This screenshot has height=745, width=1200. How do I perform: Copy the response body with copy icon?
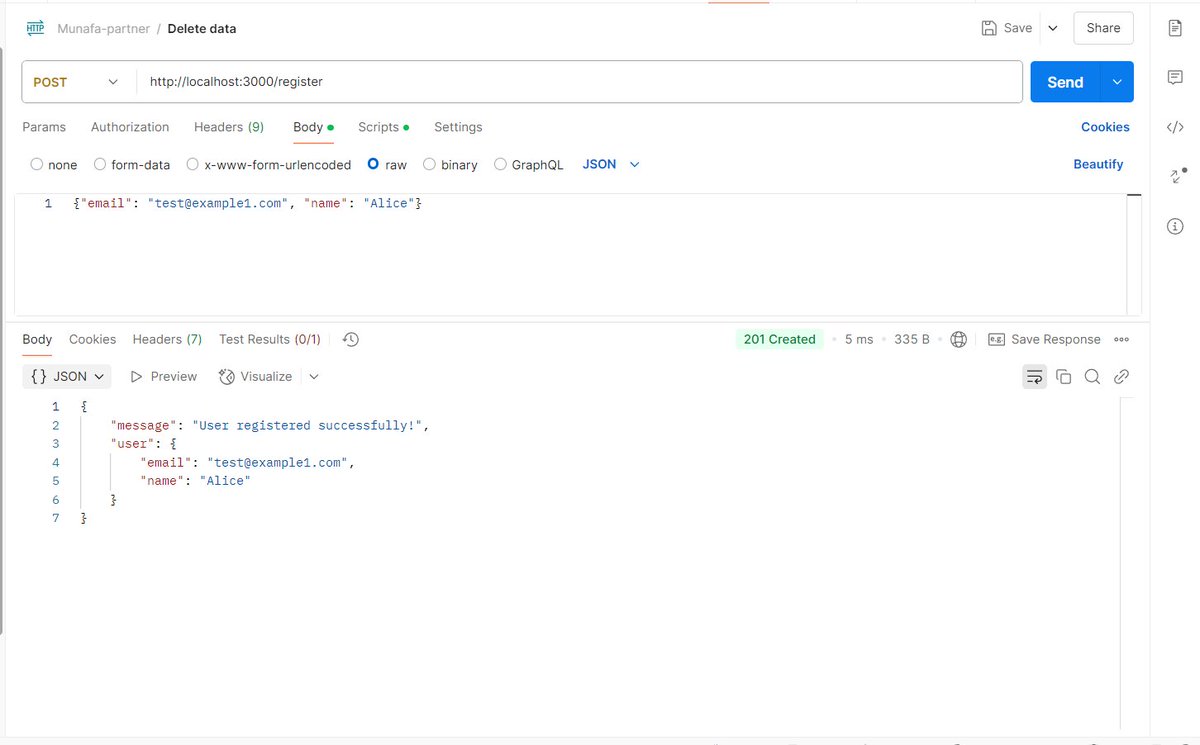tap(1064, 377)
